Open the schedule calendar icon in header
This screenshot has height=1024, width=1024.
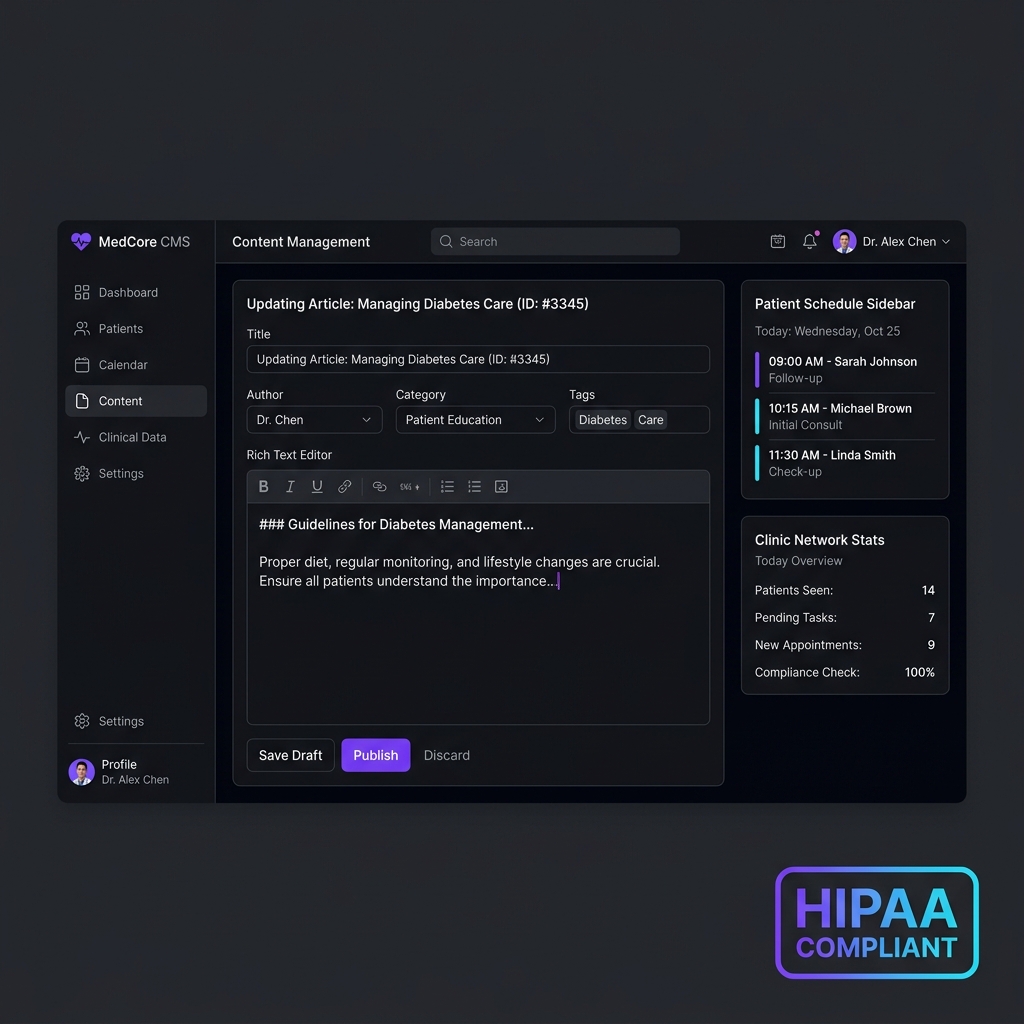coord(778,242)
